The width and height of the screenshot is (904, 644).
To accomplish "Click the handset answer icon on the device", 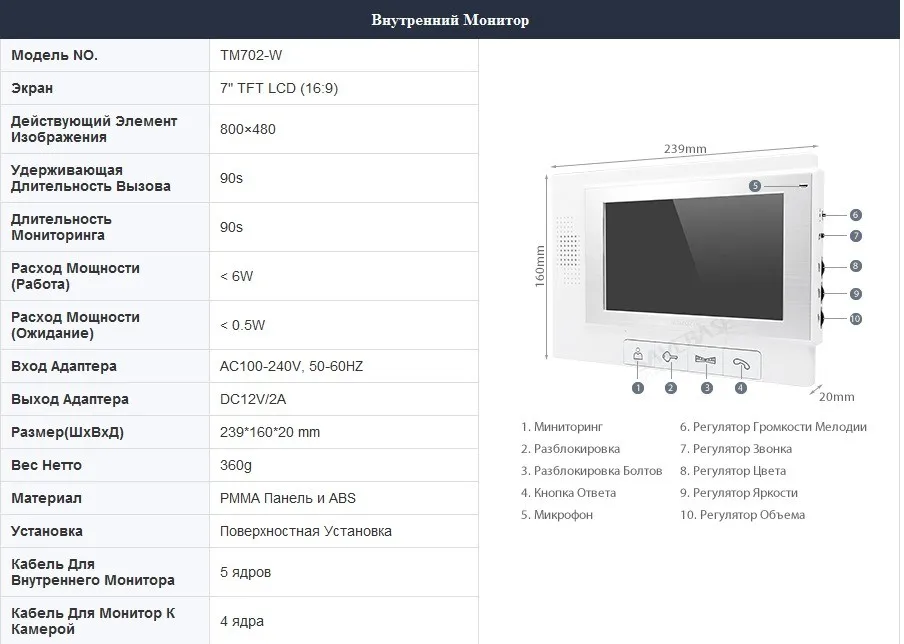I will 741,364.
